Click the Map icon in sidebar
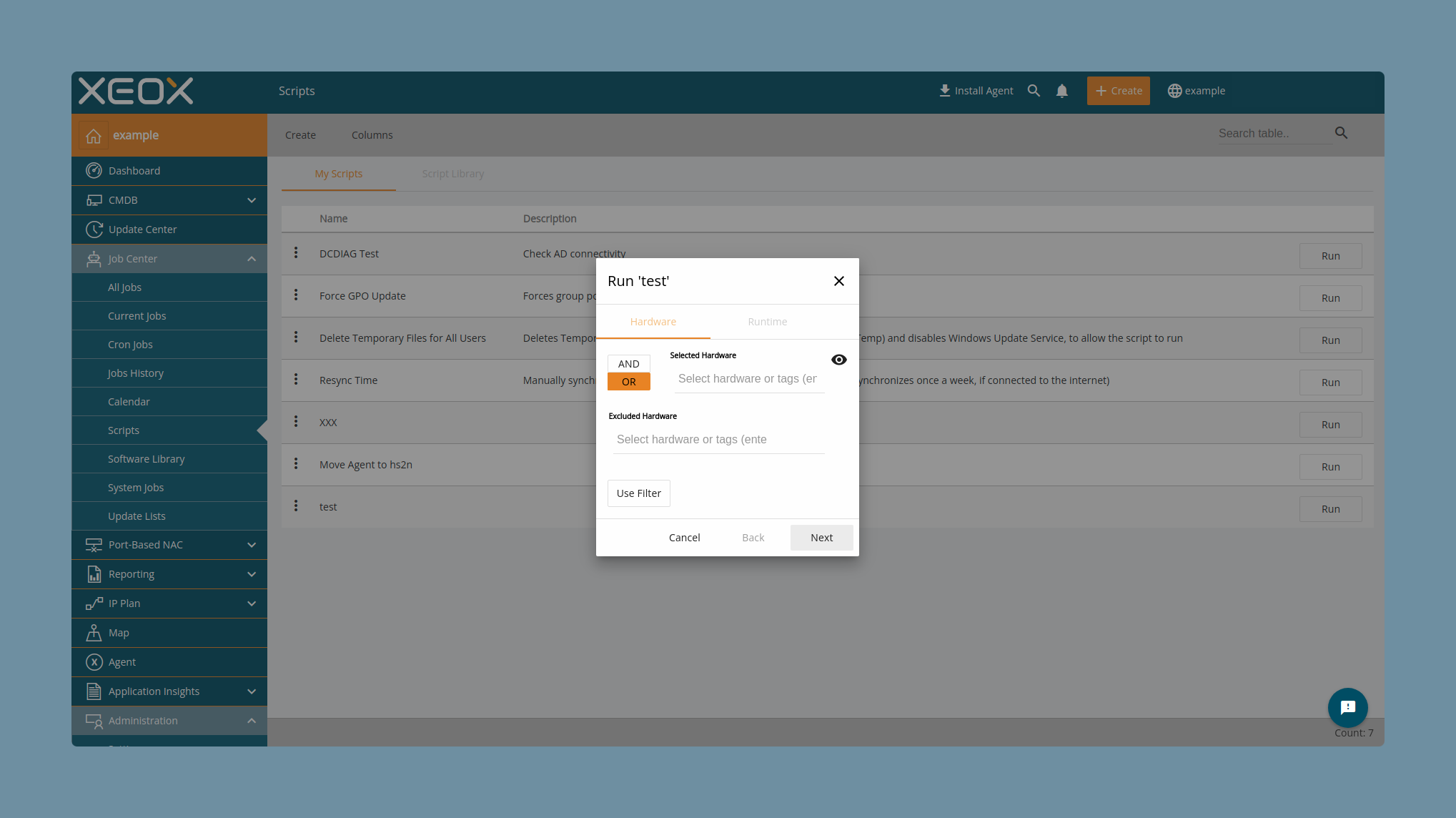 click(x=94, y=633)
